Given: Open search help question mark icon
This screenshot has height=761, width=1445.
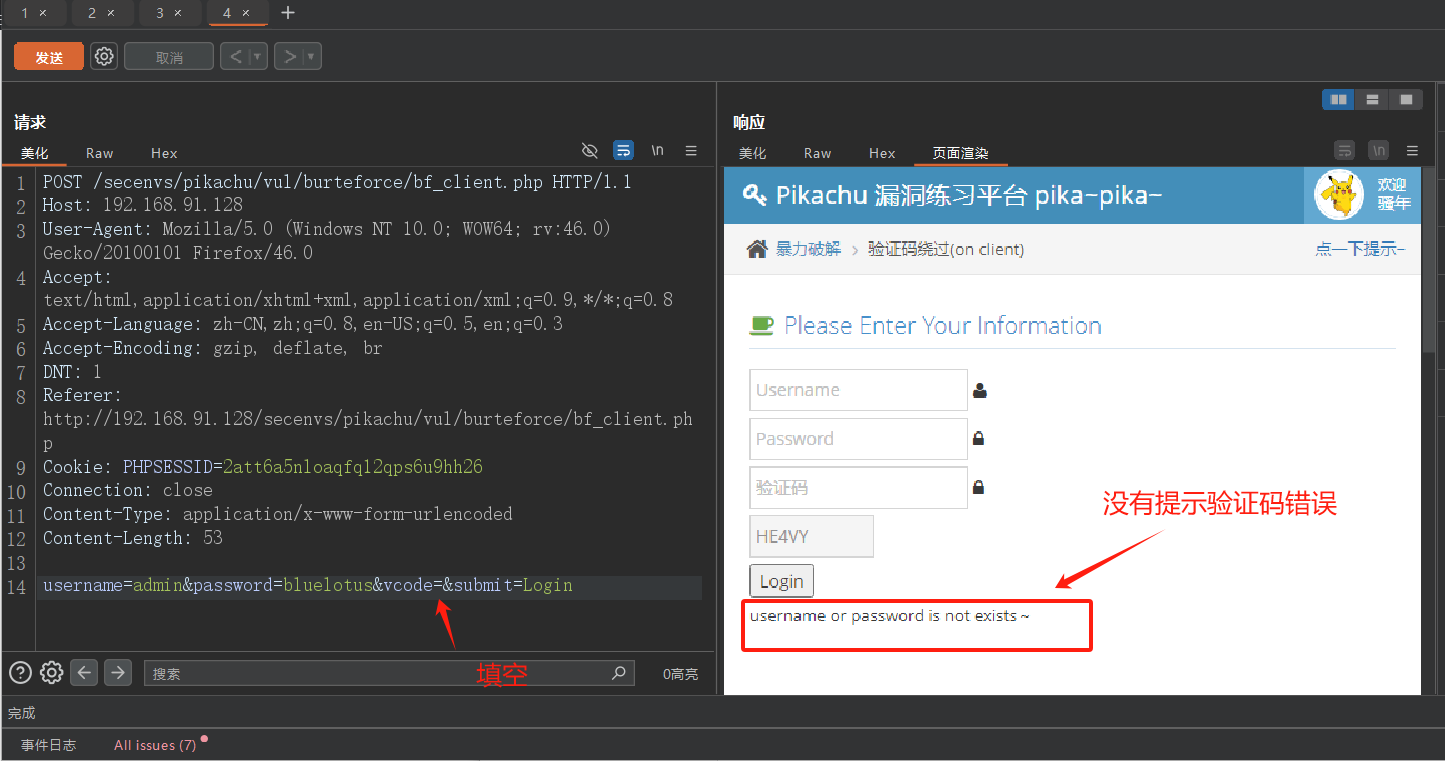Looking at the screenshot, I should click(21, 673).
